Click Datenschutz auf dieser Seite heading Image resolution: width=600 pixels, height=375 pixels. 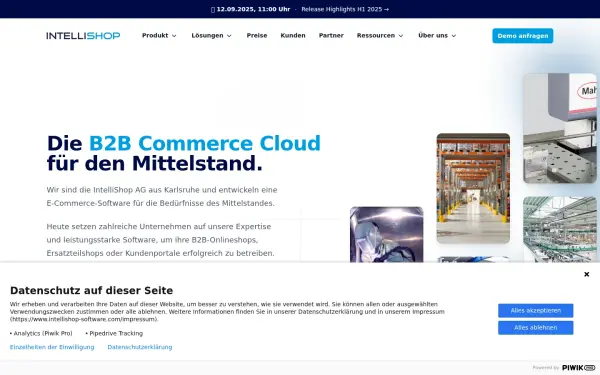click(x=91, y=290)
